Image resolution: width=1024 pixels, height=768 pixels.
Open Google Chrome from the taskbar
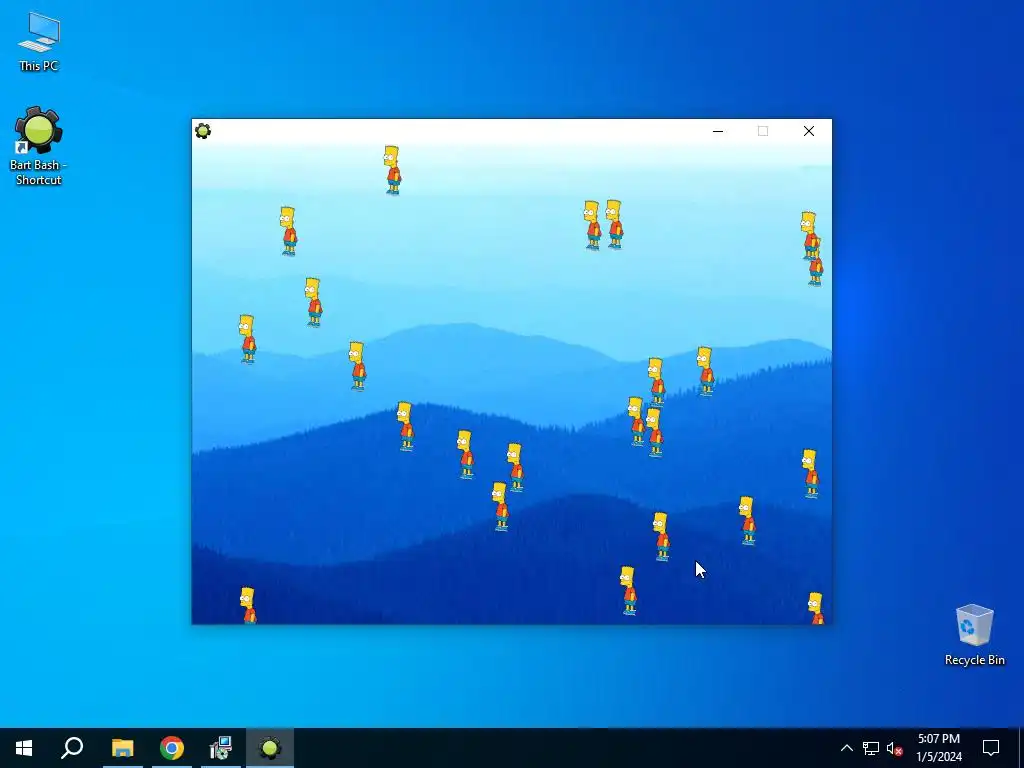pos(172,748)
